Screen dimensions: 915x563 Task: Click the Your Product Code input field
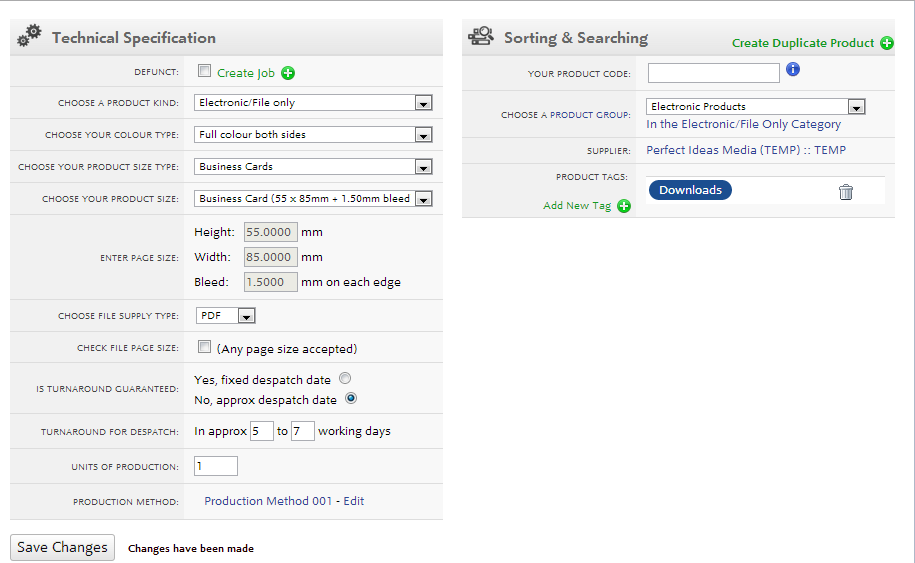point(714,73)
